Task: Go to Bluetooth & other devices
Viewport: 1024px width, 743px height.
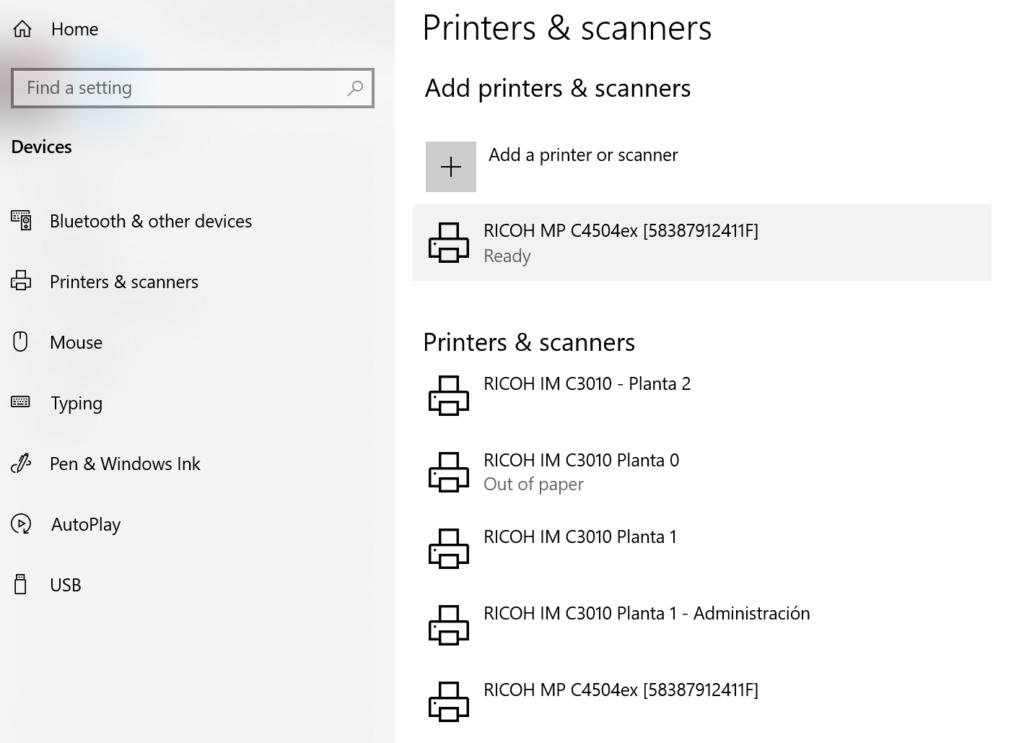Action: click(150, 221)
